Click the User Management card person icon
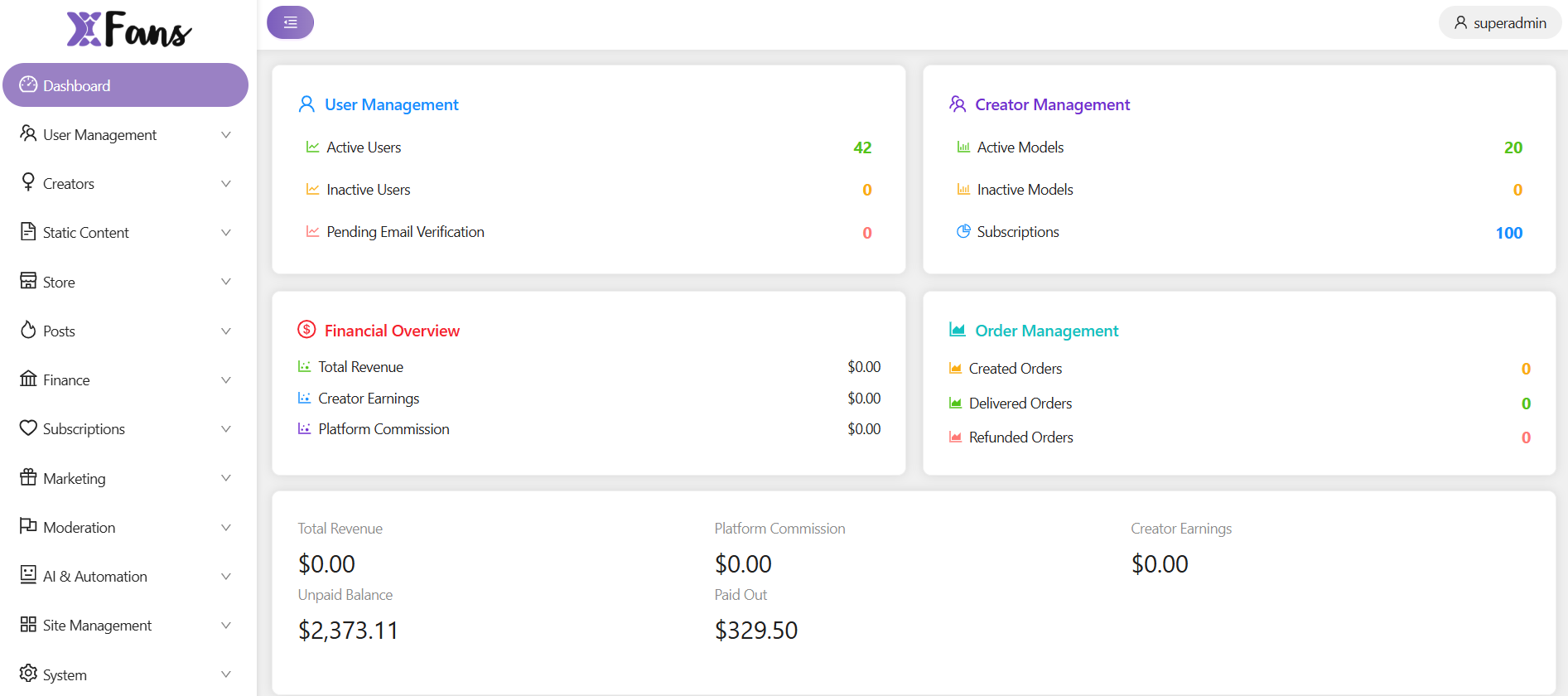The width and height of the screenshot is (1568, 696). click(x=306, y=104)
